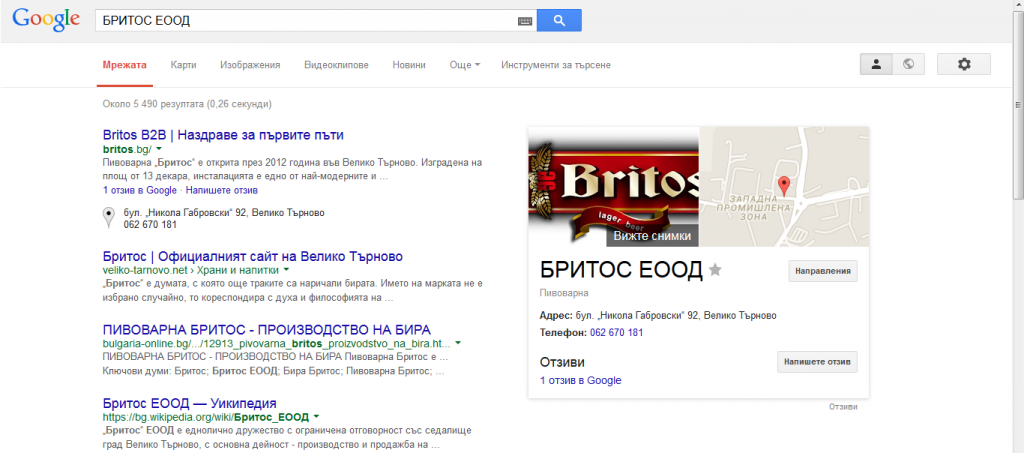Open Britos B2B search result
This screenshot has width=1024, height=453.
223,135
